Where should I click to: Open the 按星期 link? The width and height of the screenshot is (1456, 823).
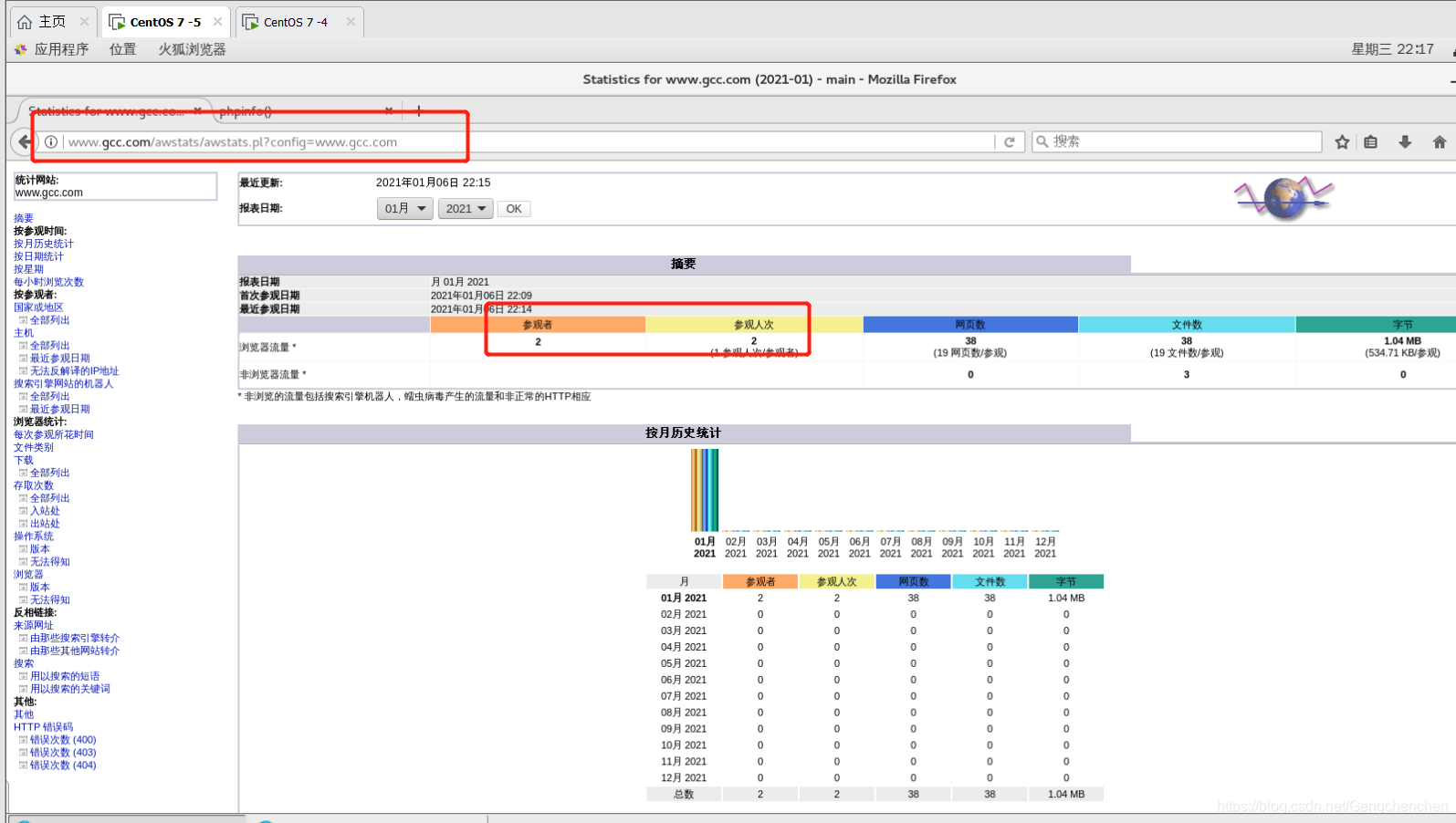[28, 269]
